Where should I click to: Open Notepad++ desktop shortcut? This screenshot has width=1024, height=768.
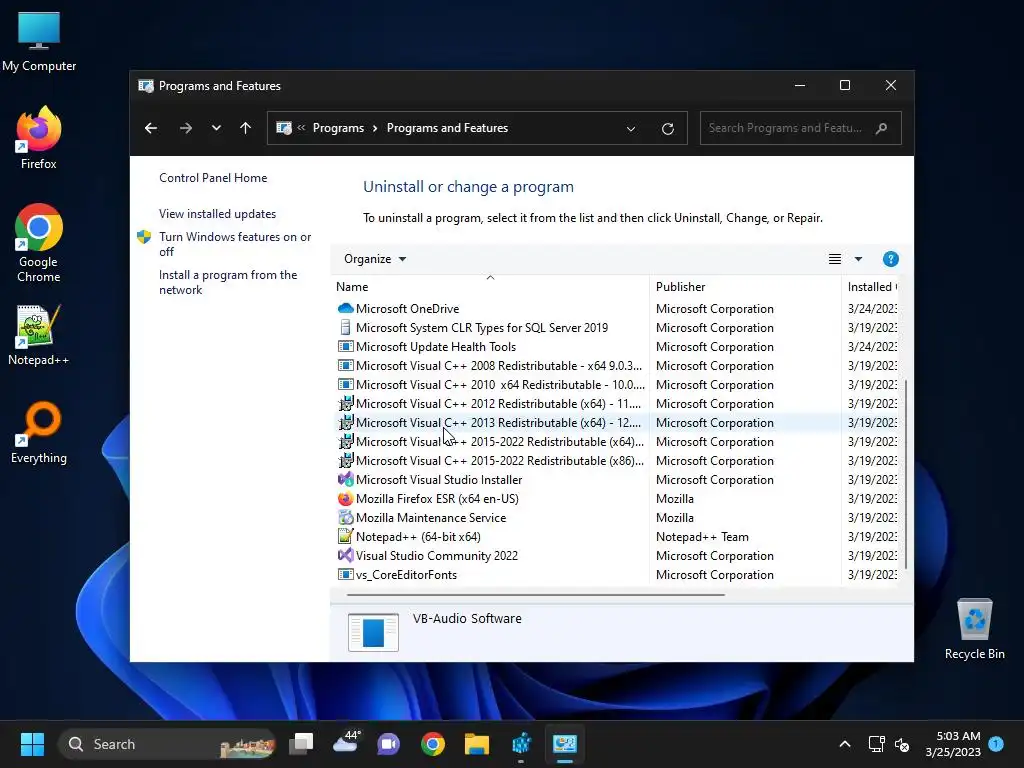click(x=39, y=335)
